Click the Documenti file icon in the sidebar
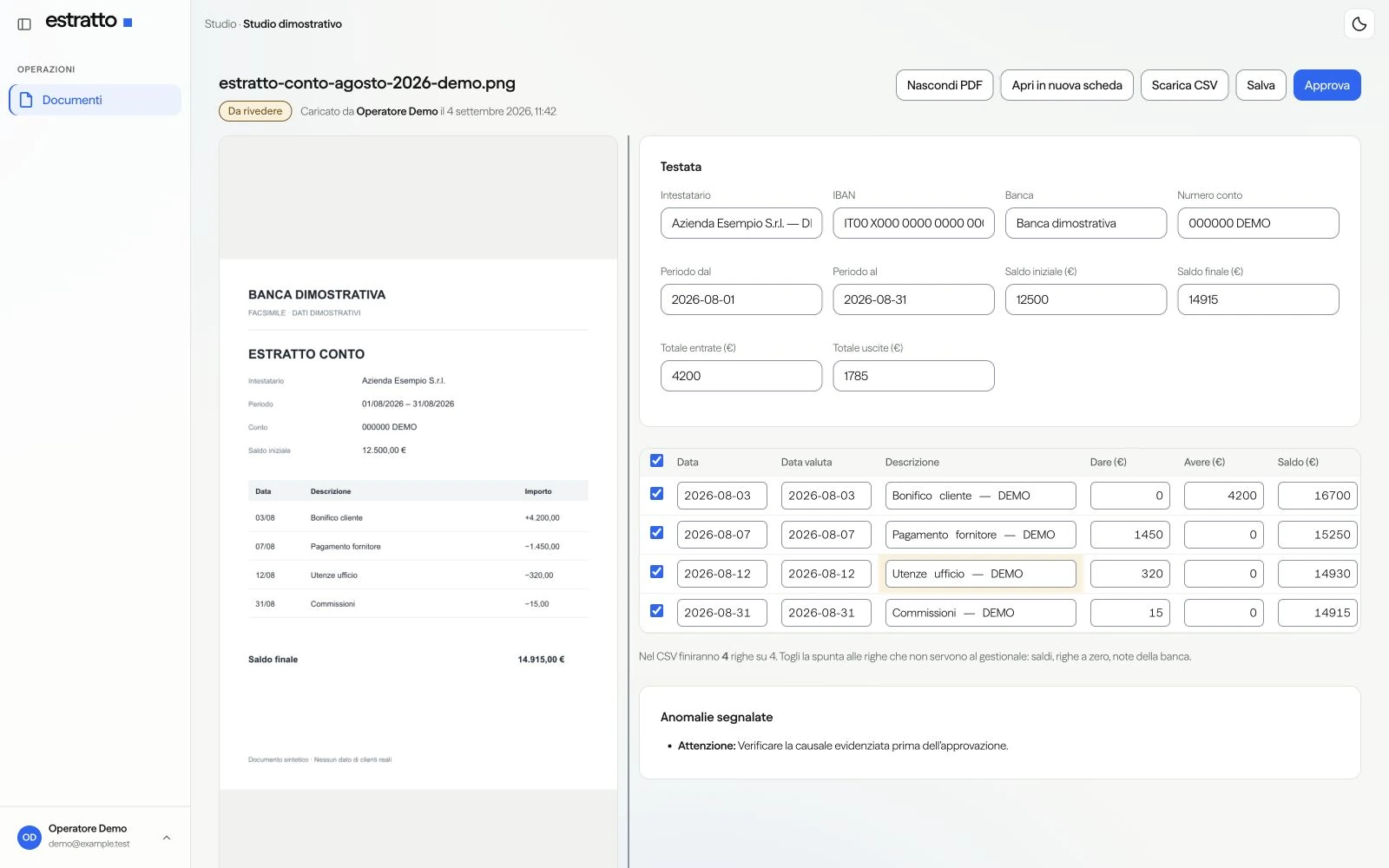This screenshot has height=868, width=1389. point(27,100)
